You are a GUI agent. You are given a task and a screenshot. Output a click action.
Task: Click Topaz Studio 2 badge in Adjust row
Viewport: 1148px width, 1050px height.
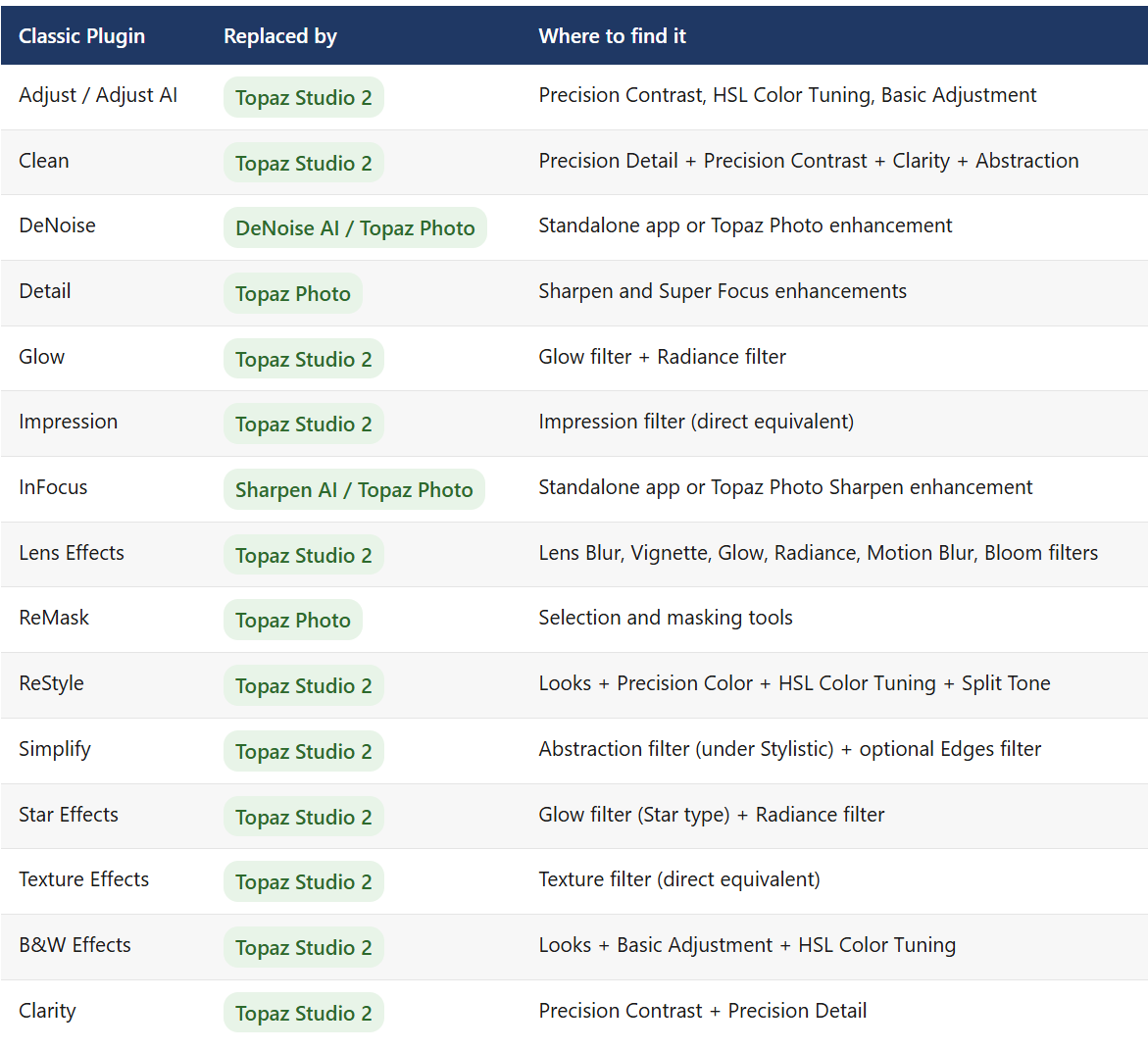(x=303, y=97)
